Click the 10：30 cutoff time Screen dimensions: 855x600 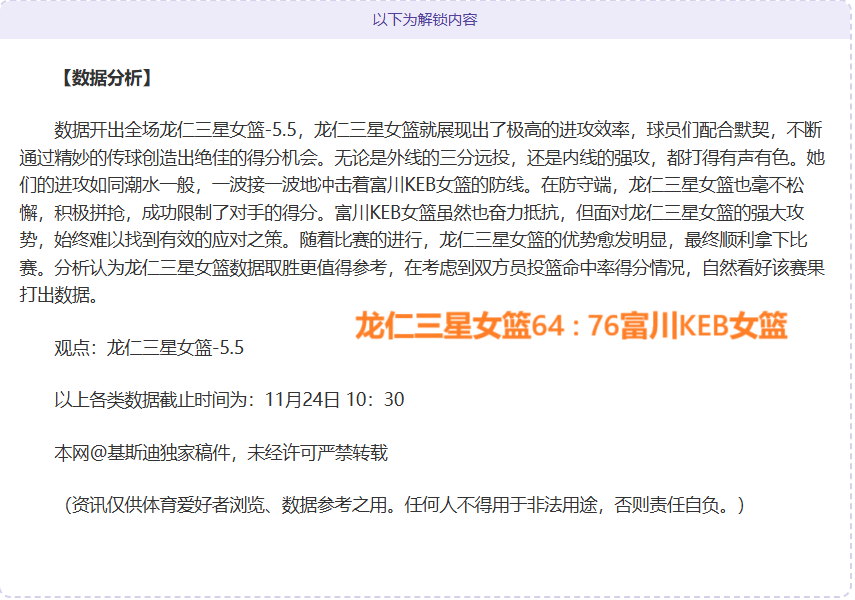[375, 400]
